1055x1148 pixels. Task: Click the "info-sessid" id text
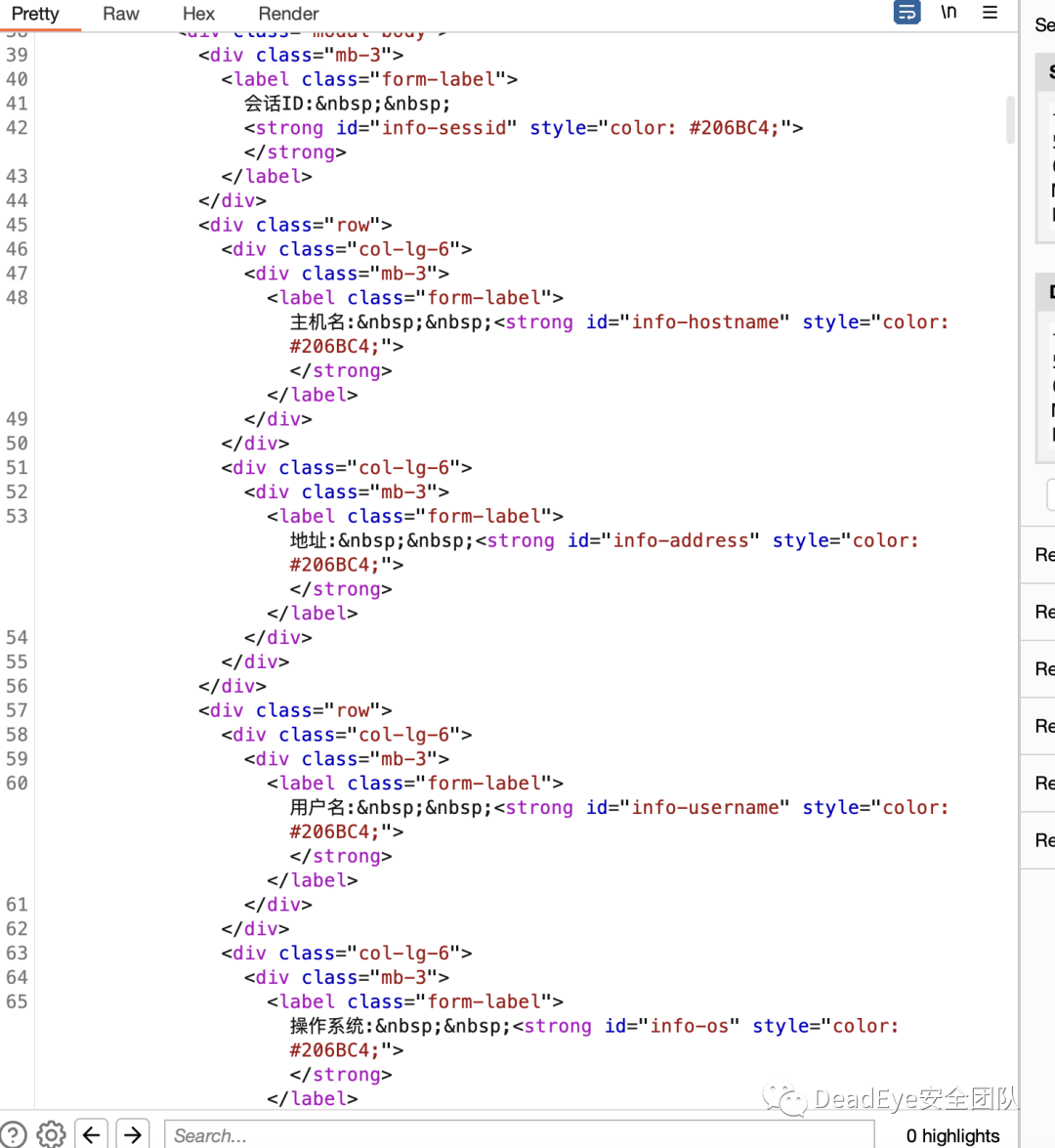[x=443, y=128]
